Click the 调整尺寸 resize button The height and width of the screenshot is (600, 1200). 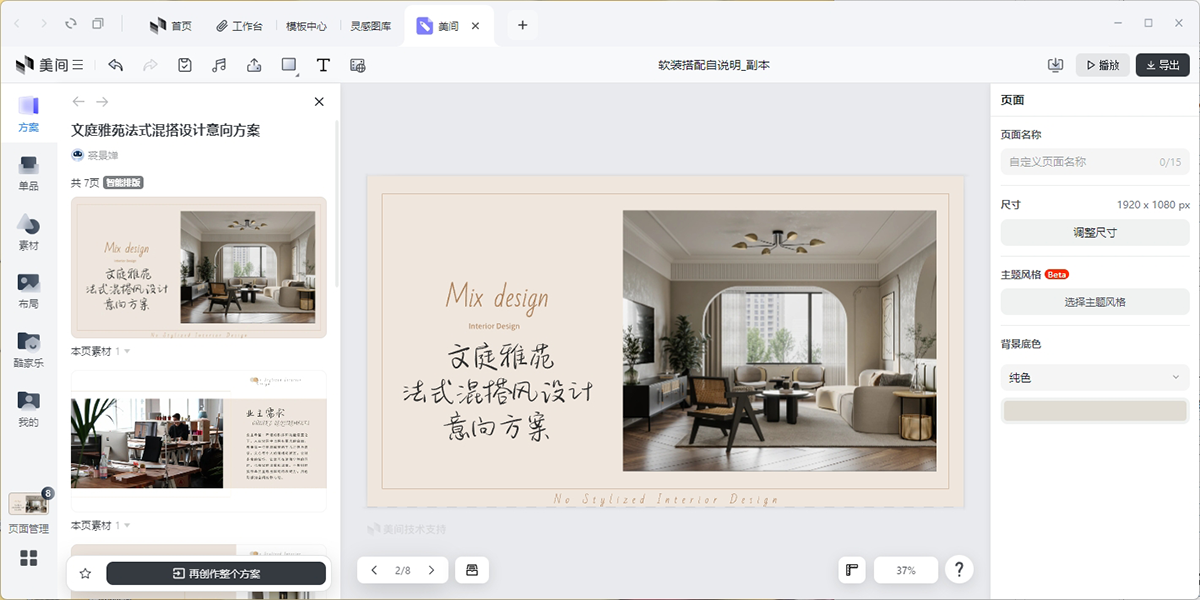coord(1094,232)
